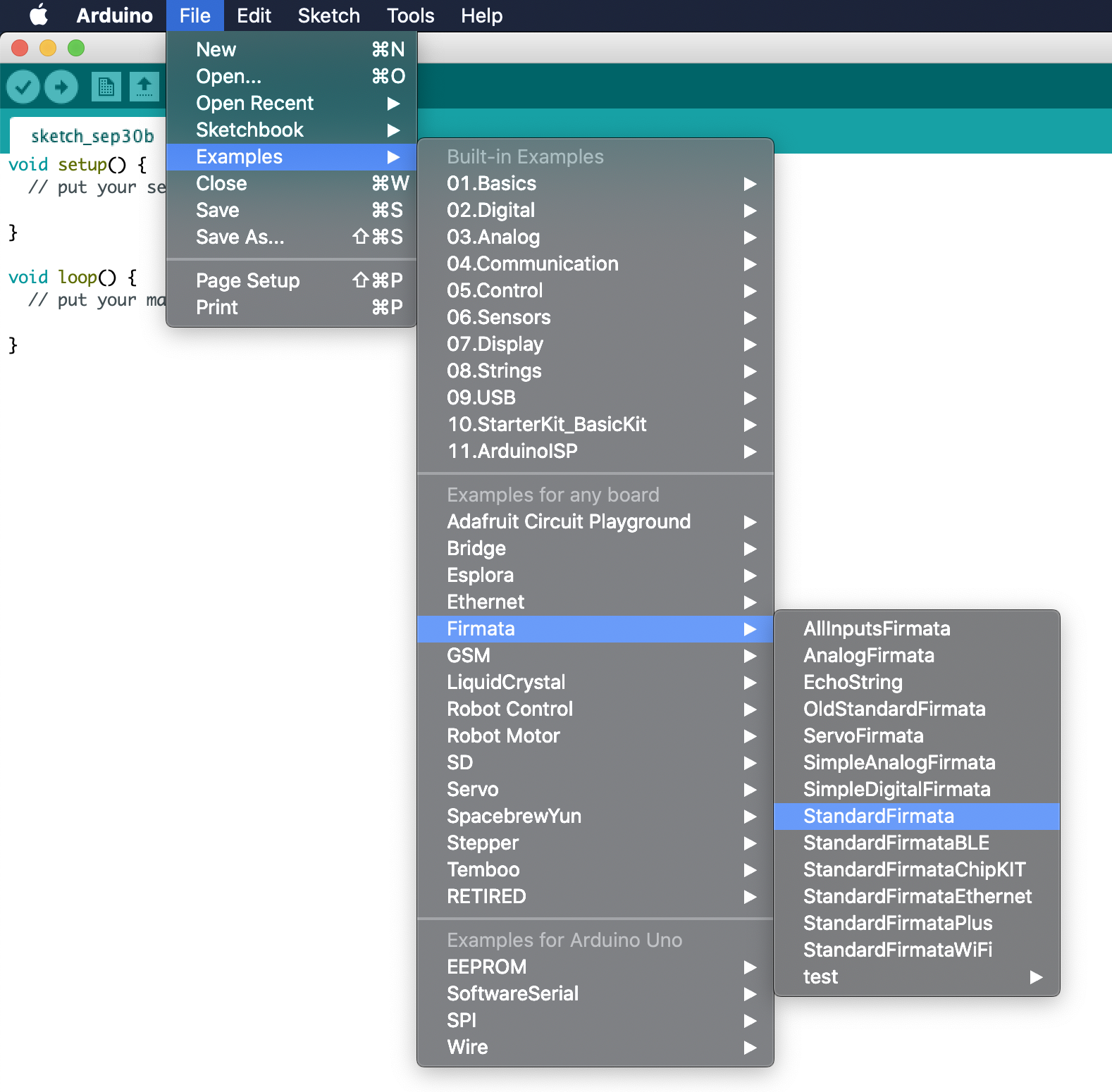Select the highlighted Firmata entry
1112x1092 pixels.
point(595,628)
